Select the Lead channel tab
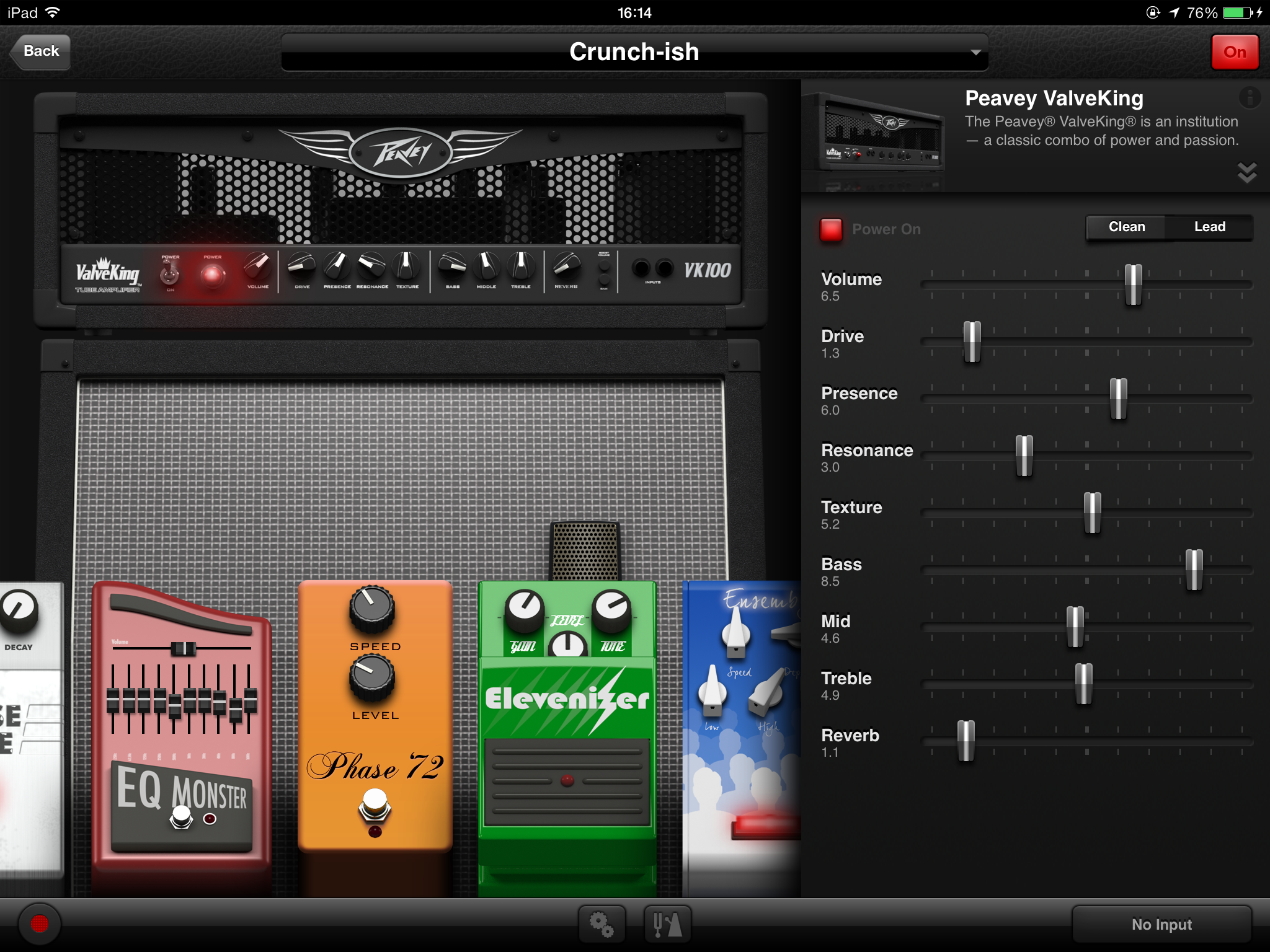Viewport: 1270px width, 952px height. [x=1209, y=227]
